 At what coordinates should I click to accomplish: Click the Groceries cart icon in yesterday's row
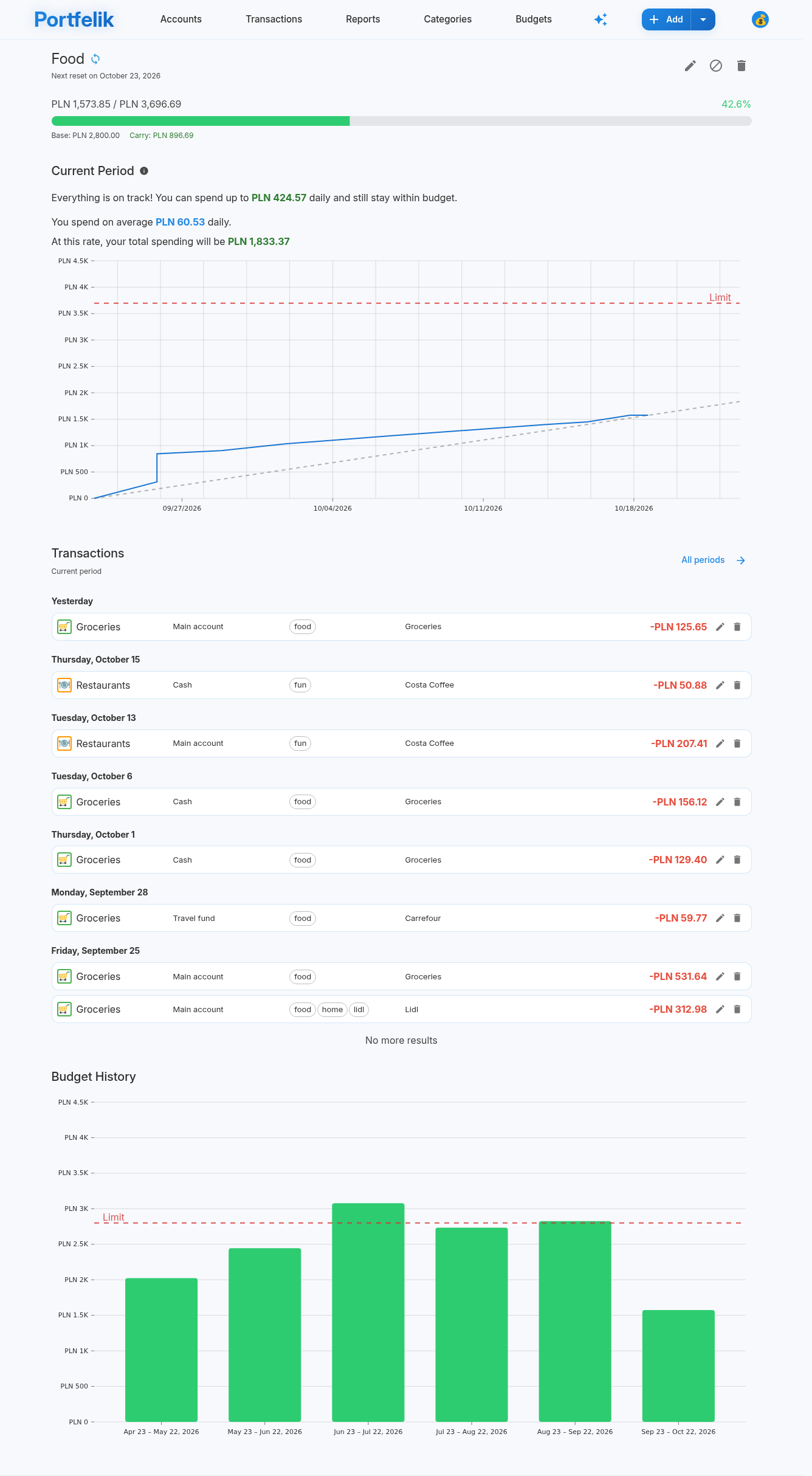64,627
